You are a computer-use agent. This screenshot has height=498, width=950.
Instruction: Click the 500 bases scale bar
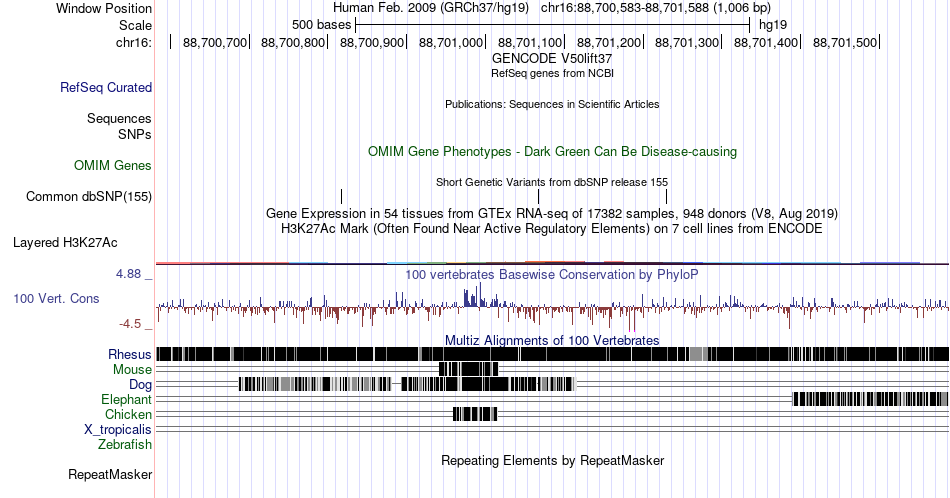point(553,25)
